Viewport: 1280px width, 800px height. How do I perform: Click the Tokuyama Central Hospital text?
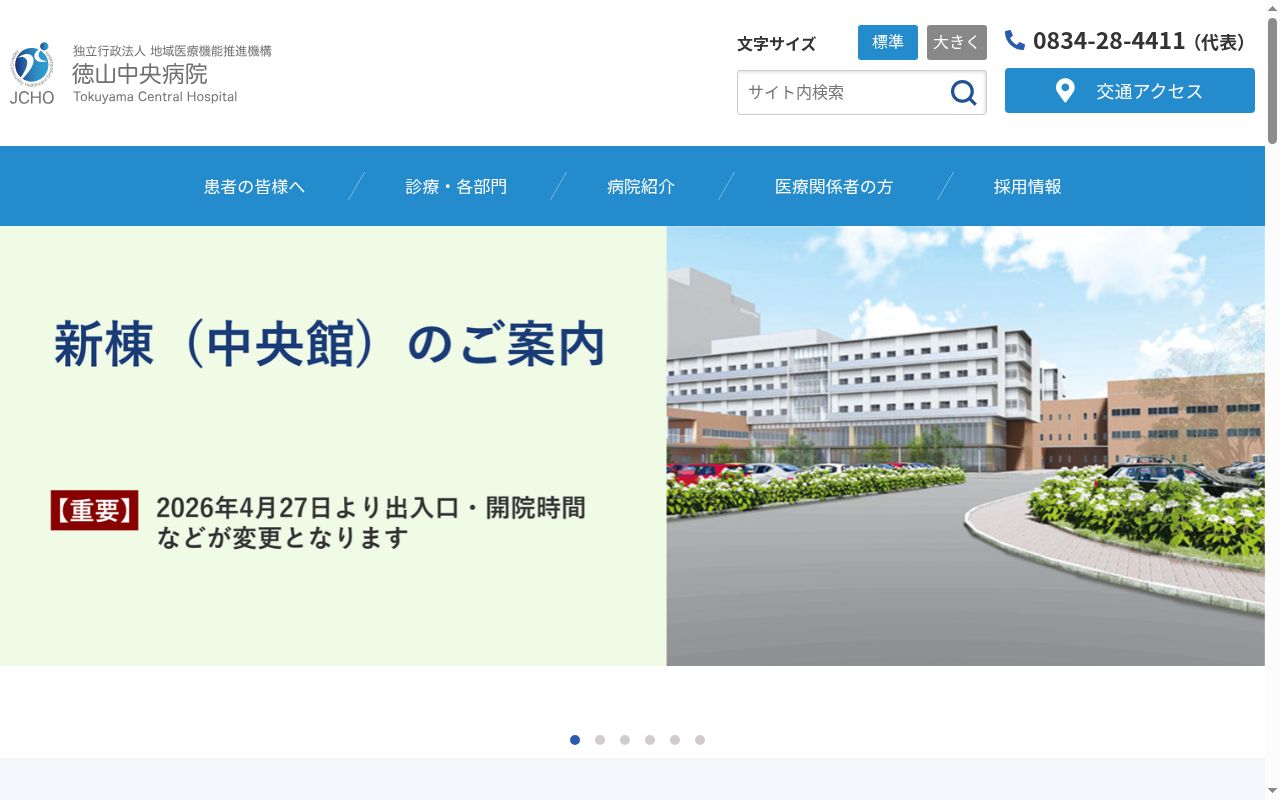[155, 97]
